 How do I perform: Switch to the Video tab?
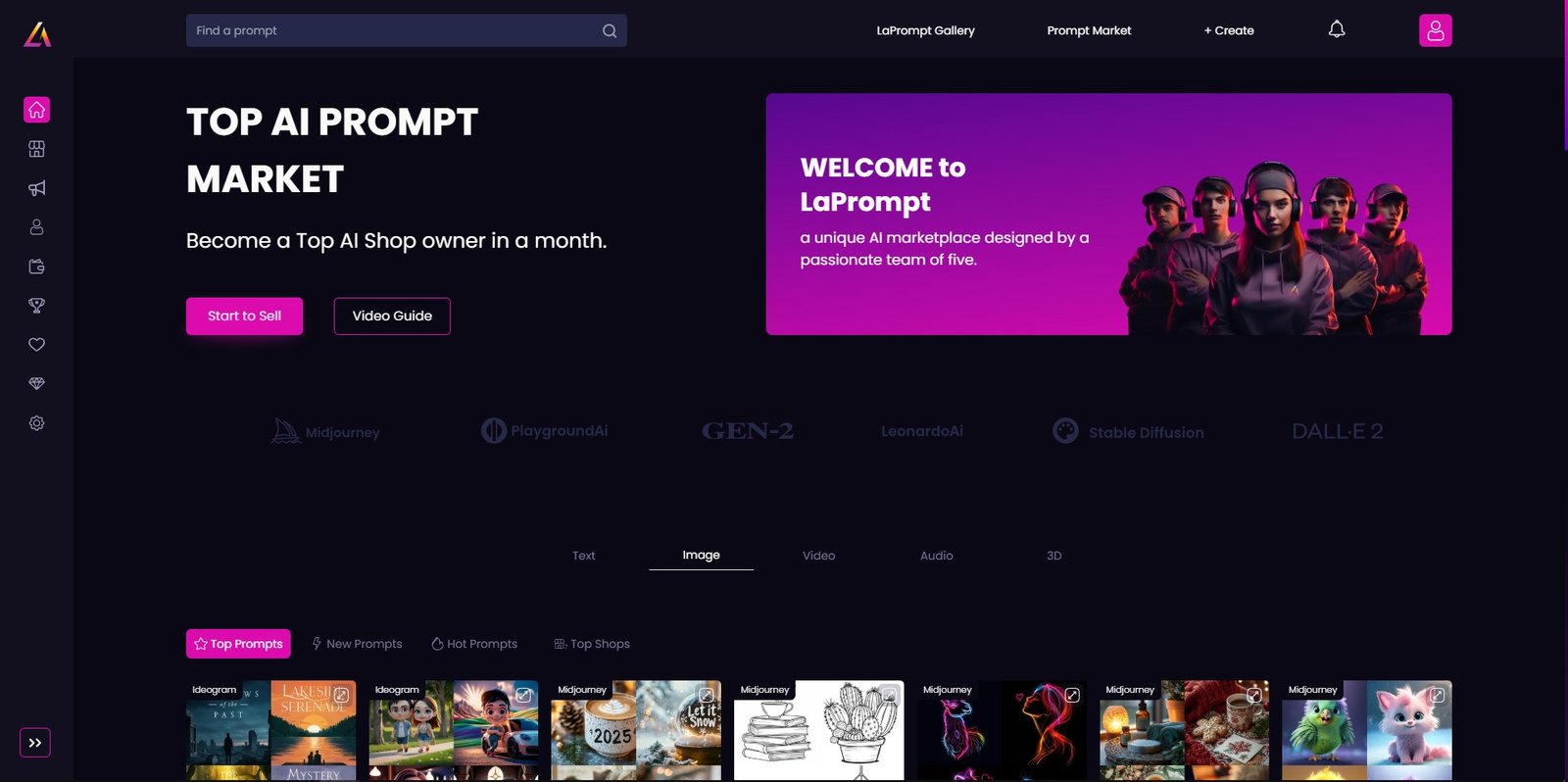pos(818,556)
